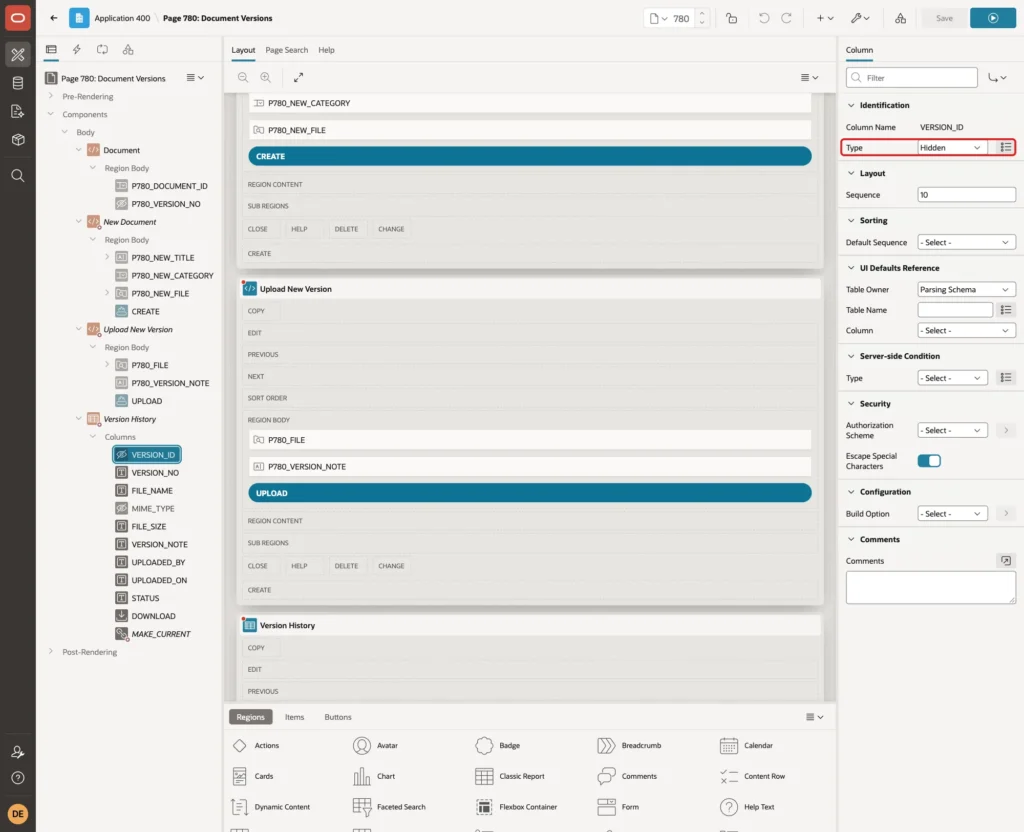This screenshot has height=832, width=1024.
Task: Select the Classic Report region type
Action: tap(511, 776)
